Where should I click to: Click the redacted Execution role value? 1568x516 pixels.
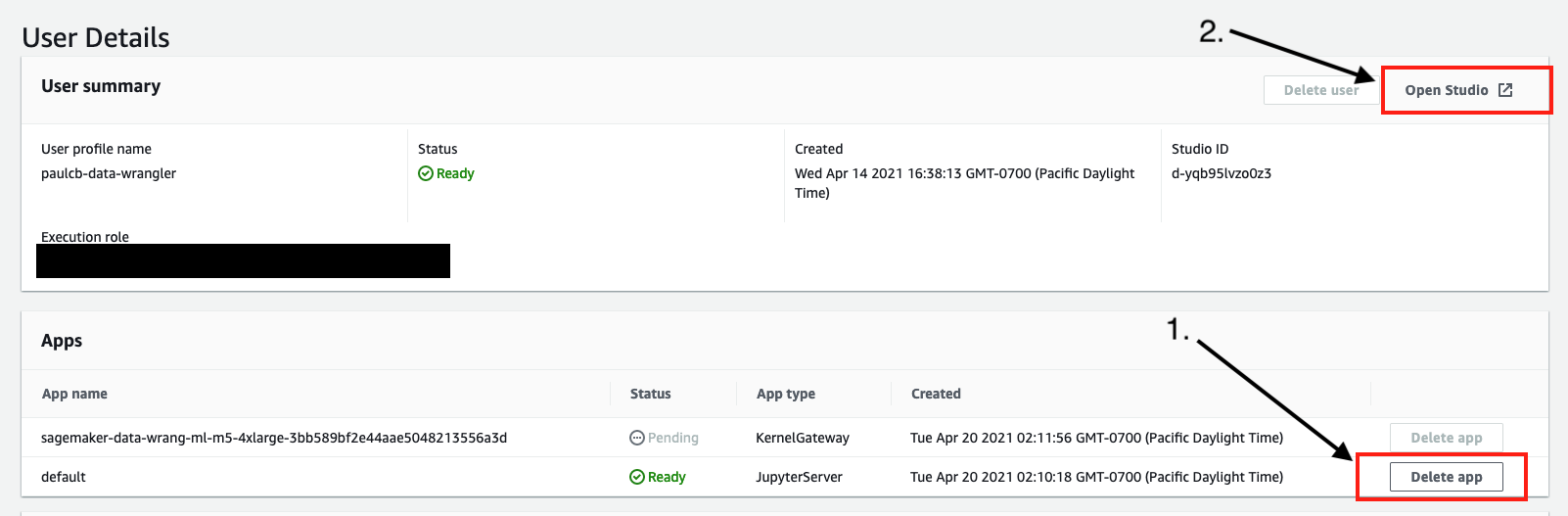[x=243, y=261]
